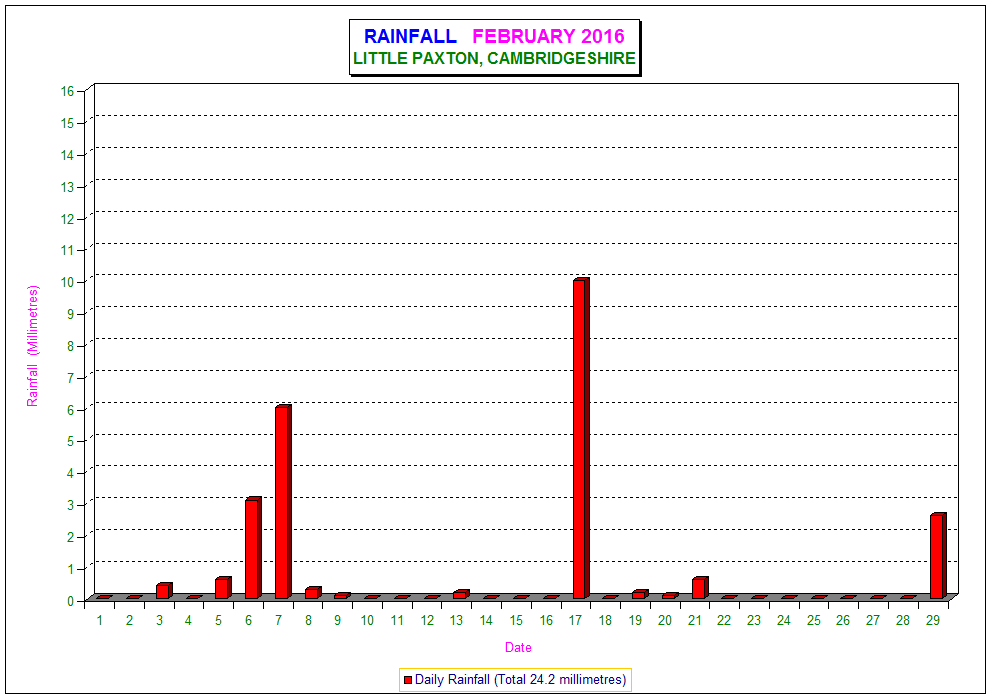Viewport: 991px width, 698px height.
Task: Select the rainfall bar for date 7
Action: pos(283,502)
